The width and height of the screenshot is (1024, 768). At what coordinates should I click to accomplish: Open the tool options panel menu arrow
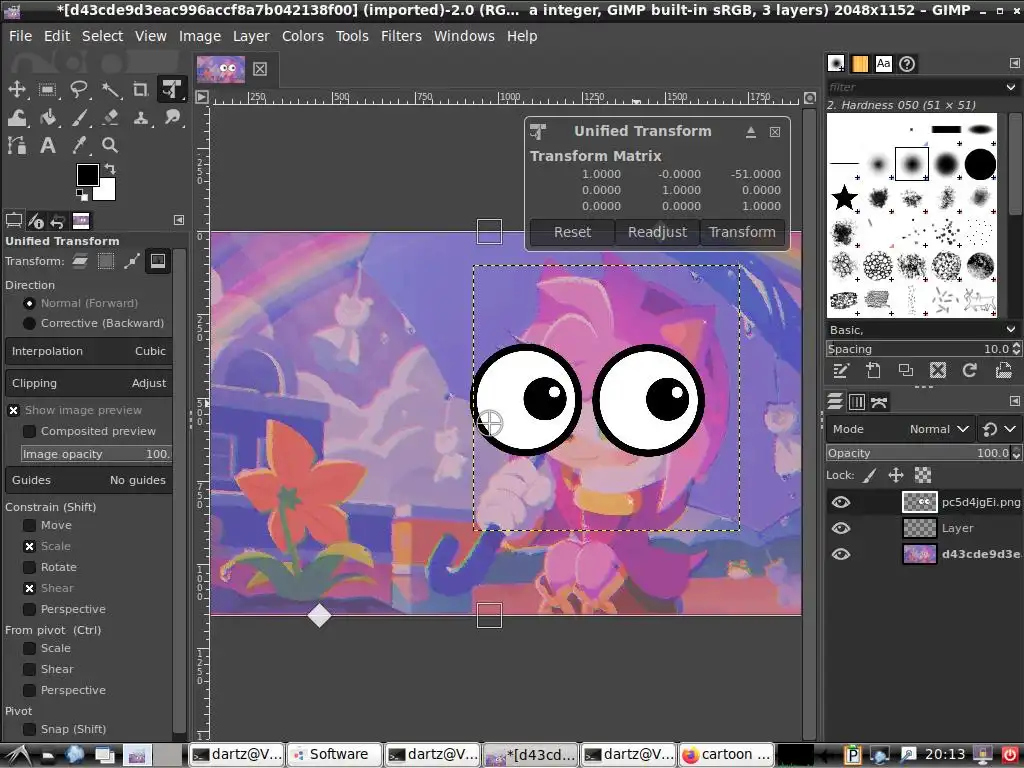[x=179, y=220]
